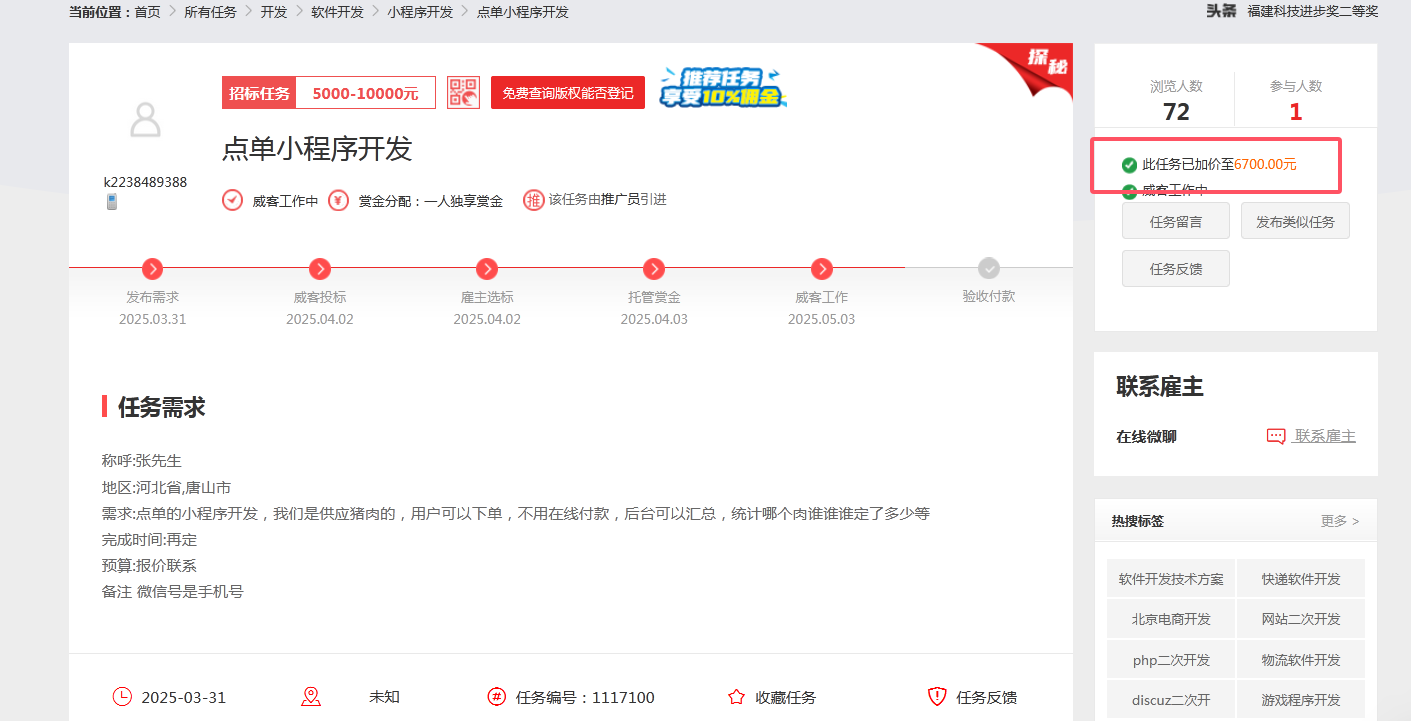The width and height of the screenshot is (1411, 721).
Task: Expand hot search tags via 更多 link
Action: point(1338,521)
